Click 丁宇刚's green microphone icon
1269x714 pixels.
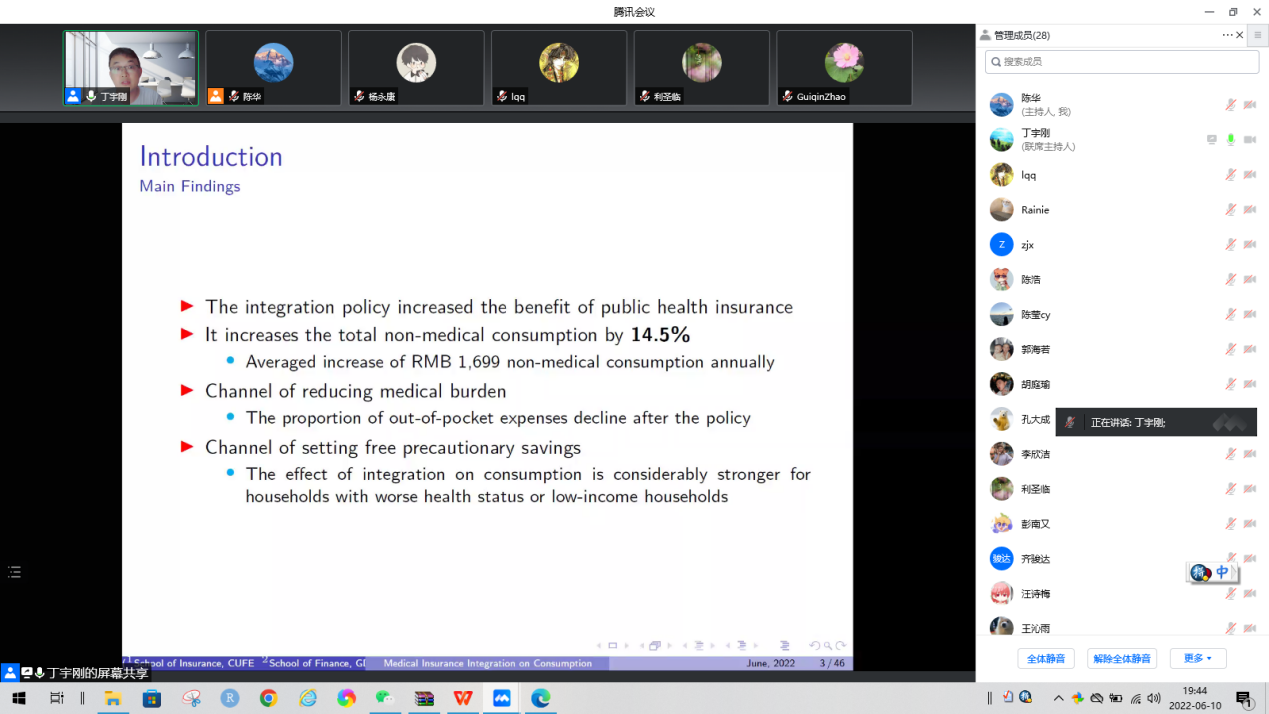1231,140
